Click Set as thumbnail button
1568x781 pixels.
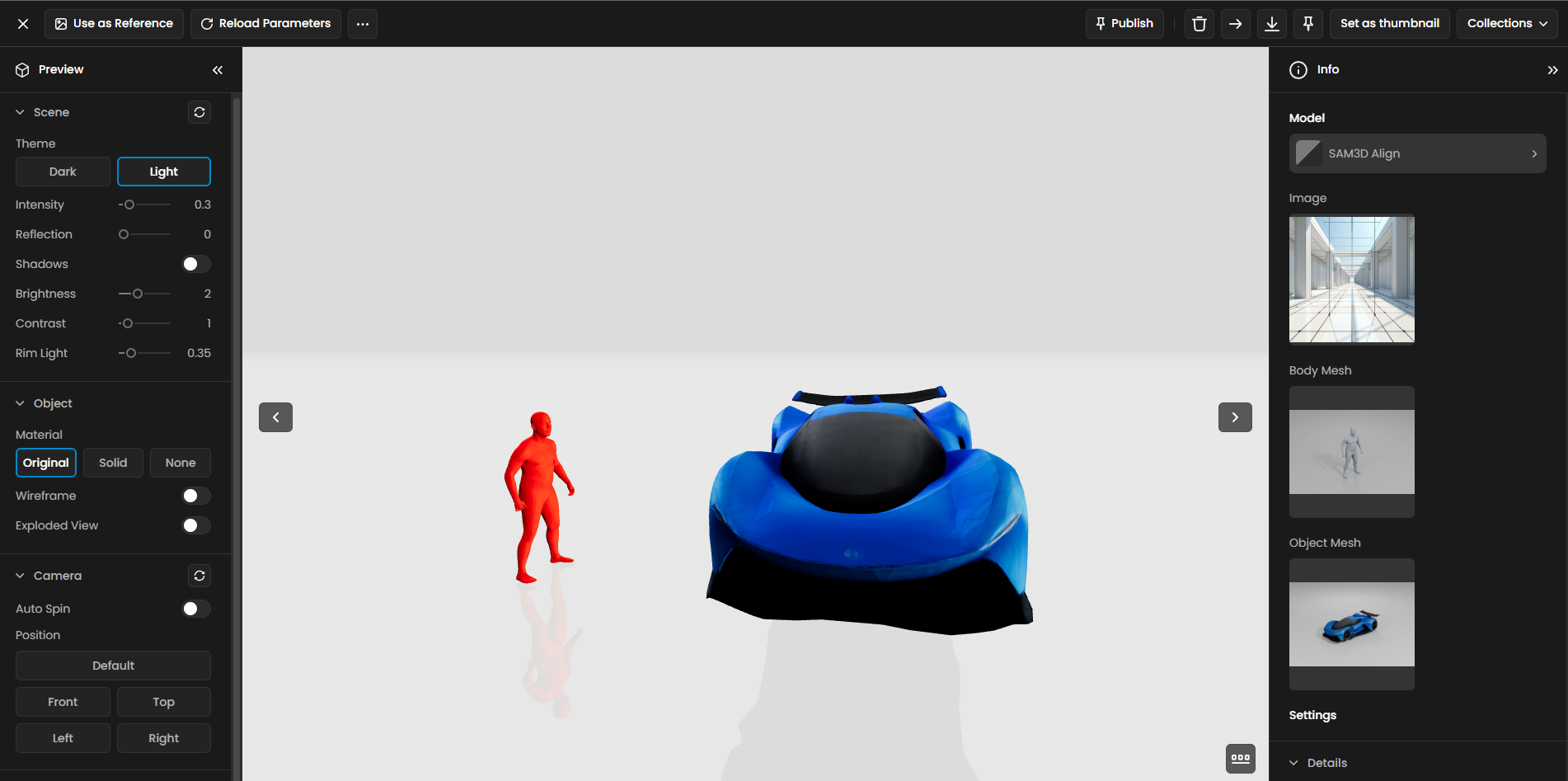point(1389,24)
